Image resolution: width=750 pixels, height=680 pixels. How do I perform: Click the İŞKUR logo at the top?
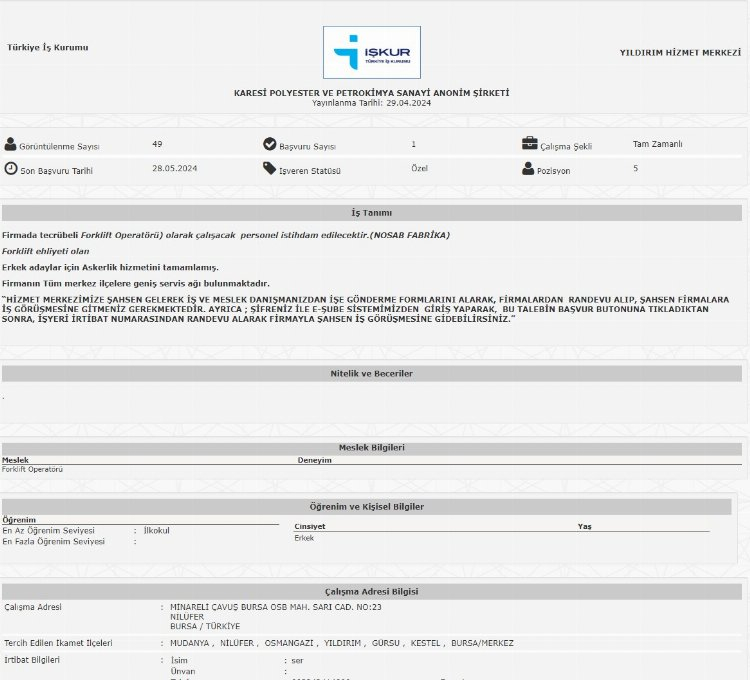pyautogui.click(x=371, y=52)
